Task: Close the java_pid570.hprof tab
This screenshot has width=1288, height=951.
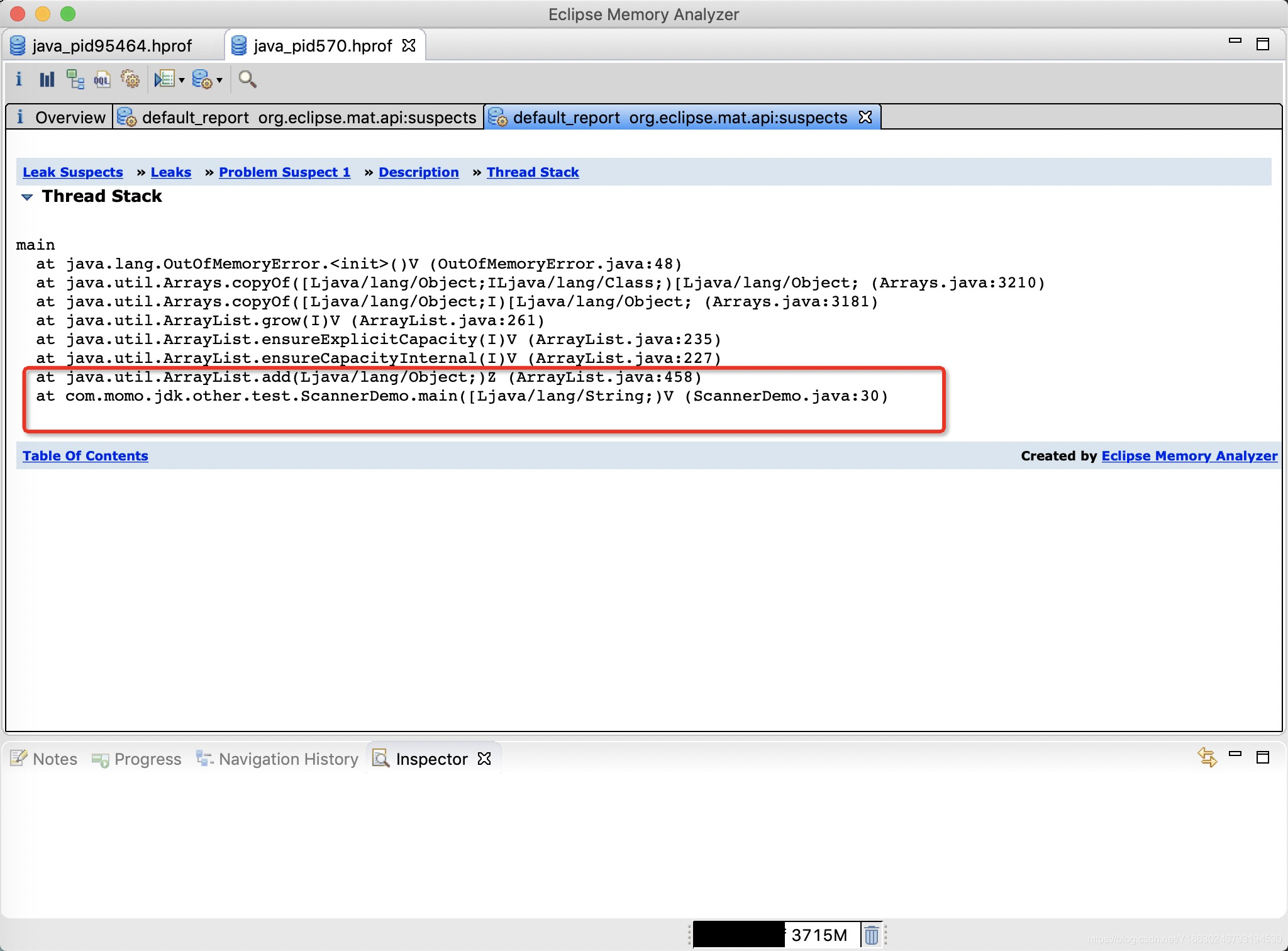Action: [409, 45]
